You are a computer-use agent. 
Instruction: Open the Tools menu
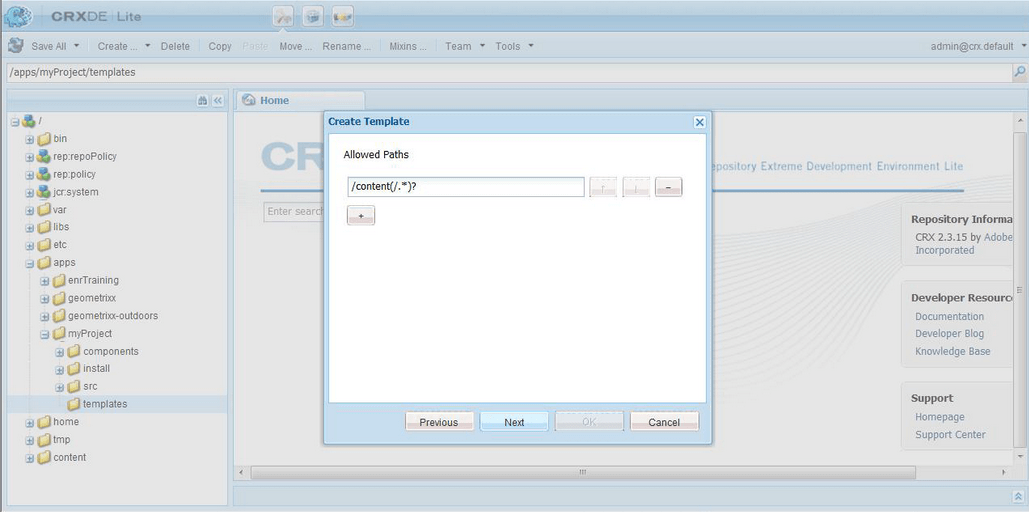point(514,46)
